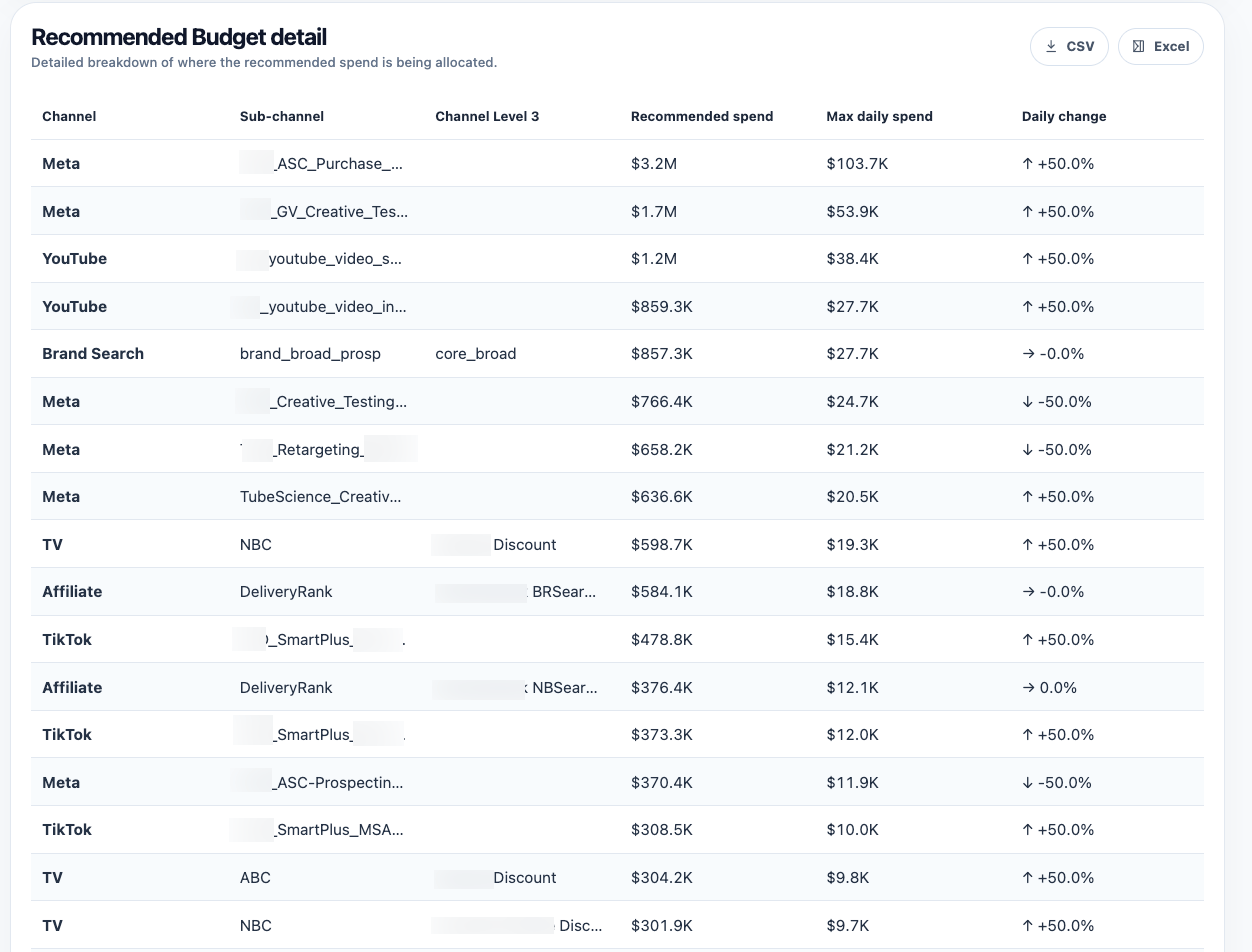
Task: Export the budget detail to Excel
Action: coord(1160,46)
